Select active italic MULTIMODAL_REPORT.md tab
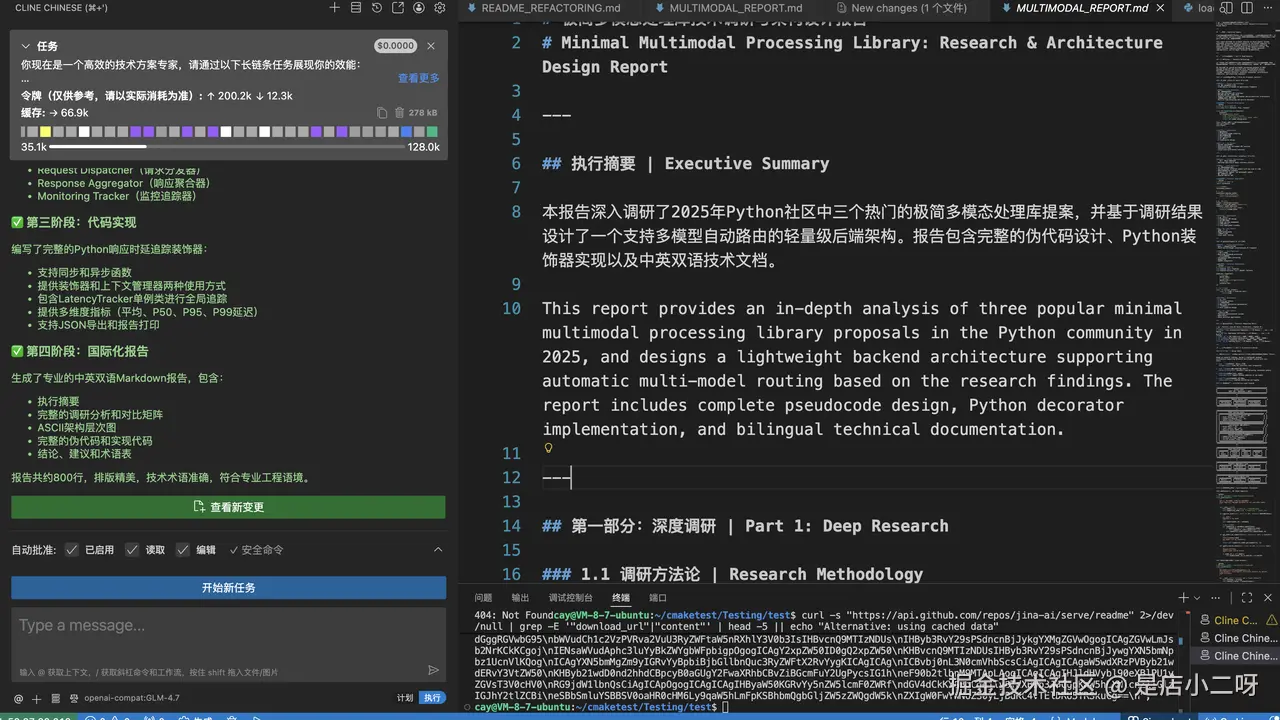This screenshot has height=720, width=1280. tap(1082, 8)
